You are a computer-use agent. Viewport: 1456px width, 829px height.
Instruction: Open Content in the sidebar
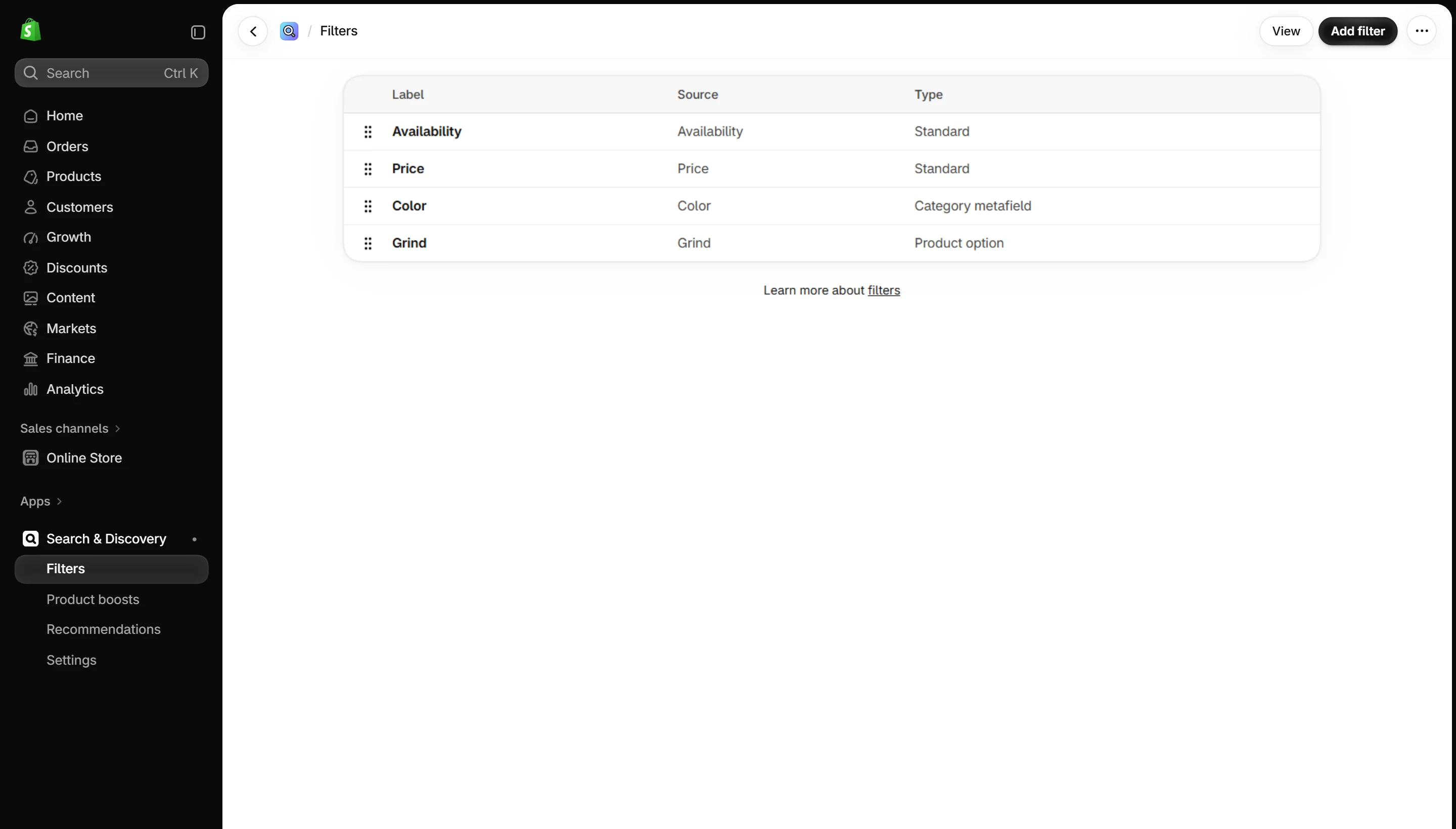[112, 298]
